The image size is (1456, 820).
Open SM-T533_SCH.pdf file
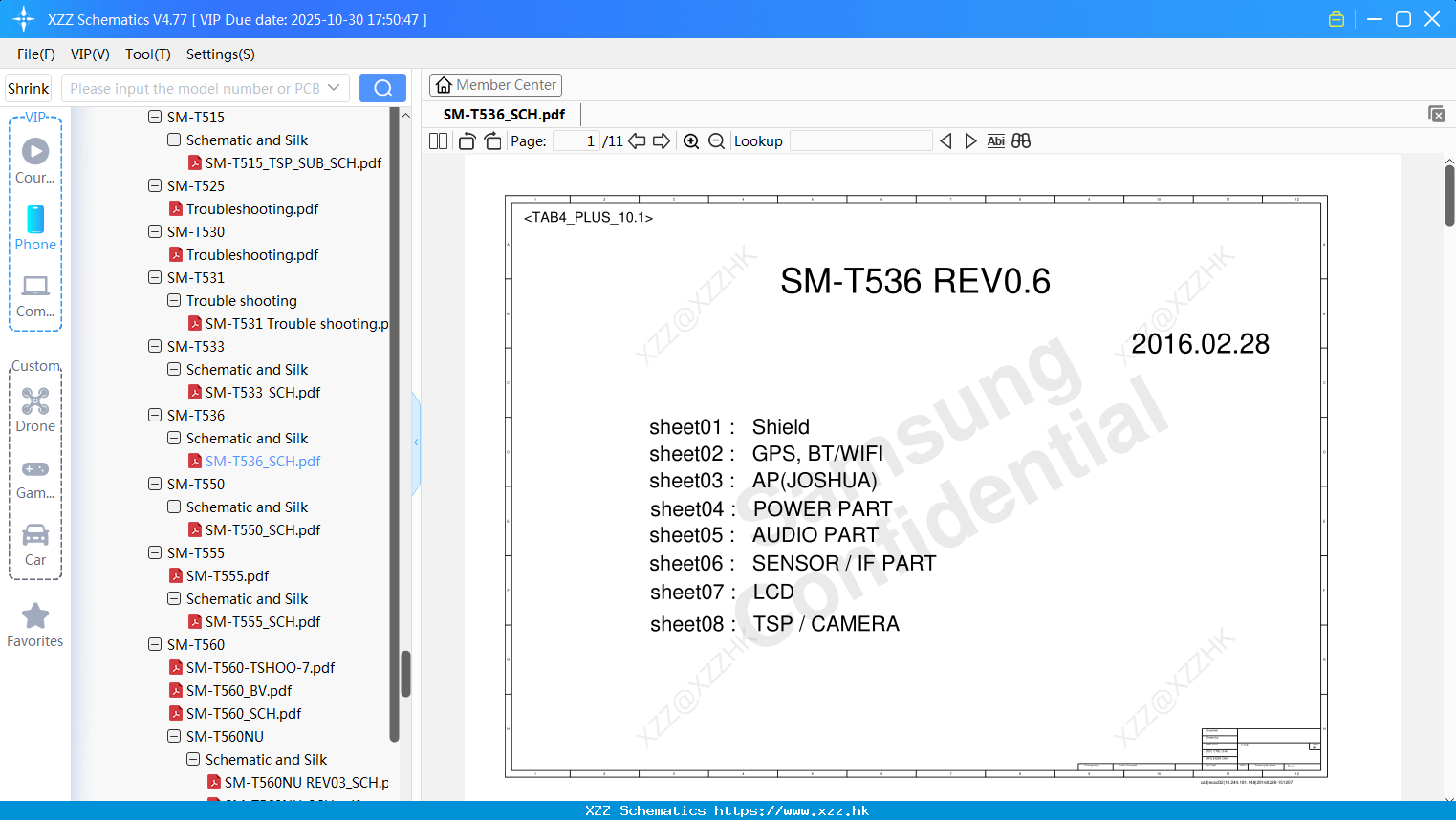click(253, 392)
